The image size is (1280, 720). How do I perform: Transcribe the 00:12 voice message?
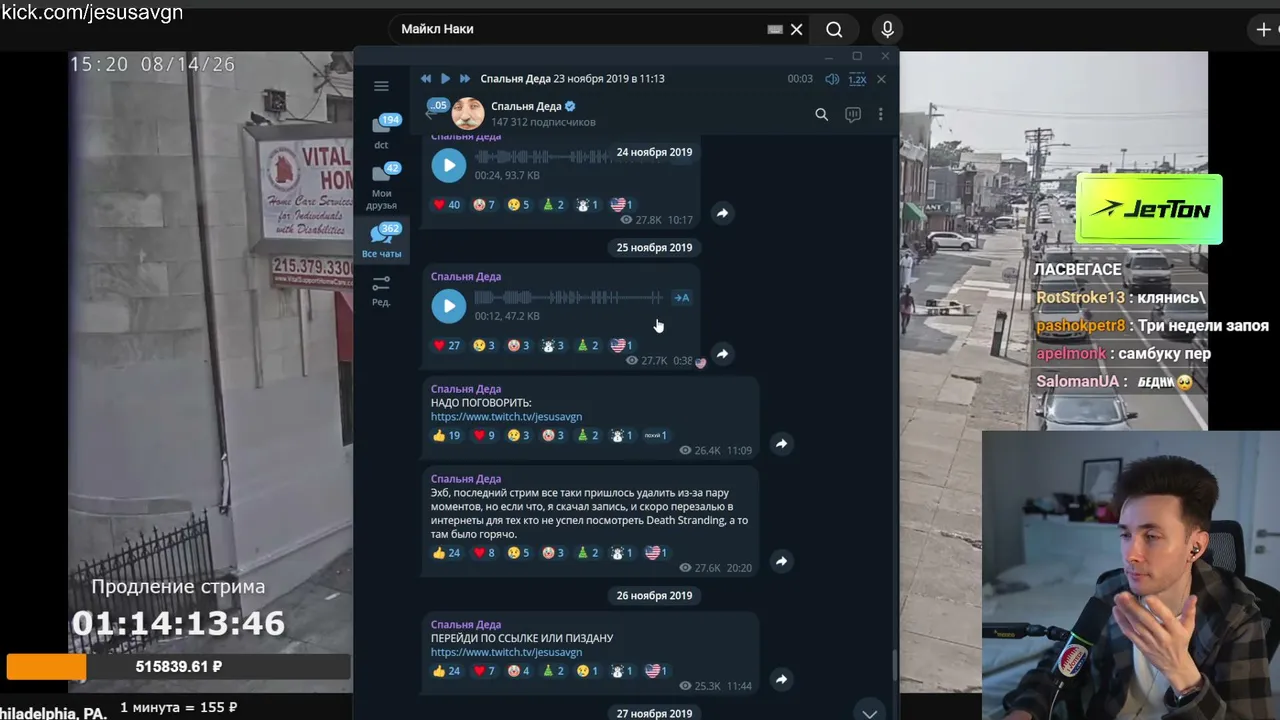pyautogui.click(x=681, y=297)
